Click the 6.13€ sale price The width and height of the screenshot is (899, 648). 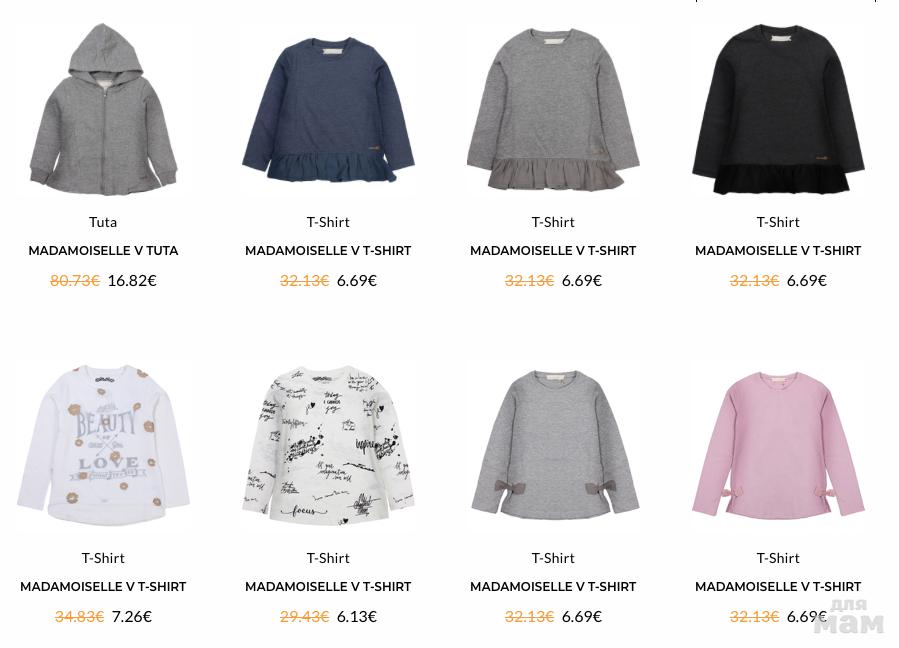tap(357, 616)
